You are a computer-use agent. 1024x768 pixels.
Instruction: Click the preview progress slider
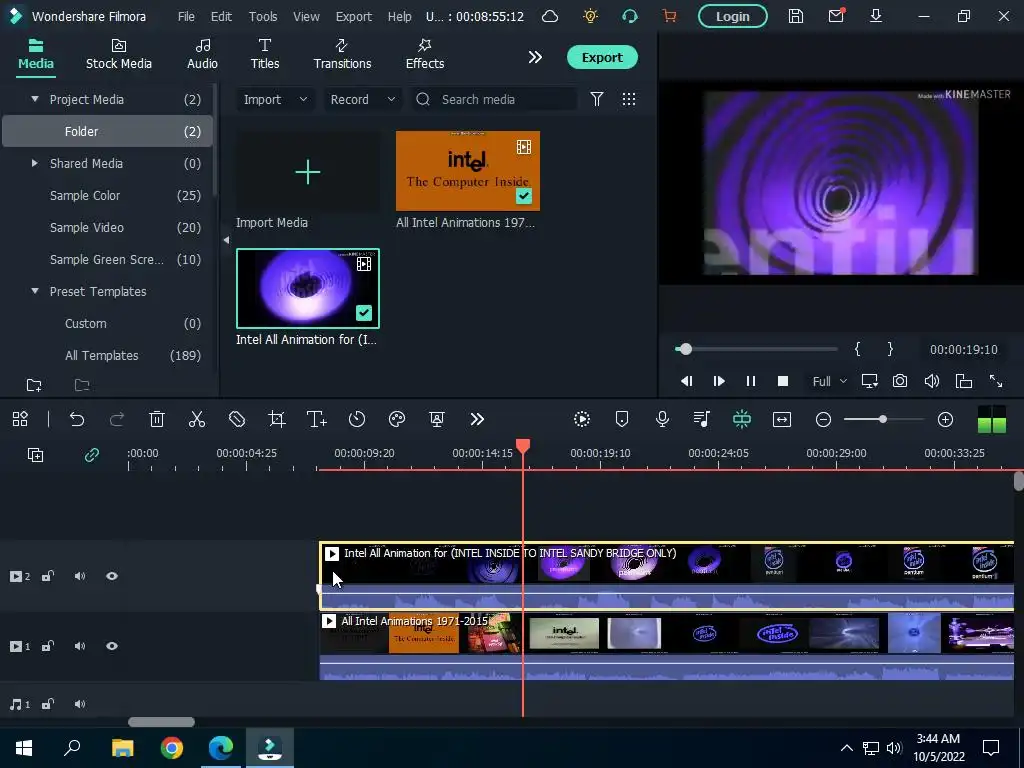[756, 349]
